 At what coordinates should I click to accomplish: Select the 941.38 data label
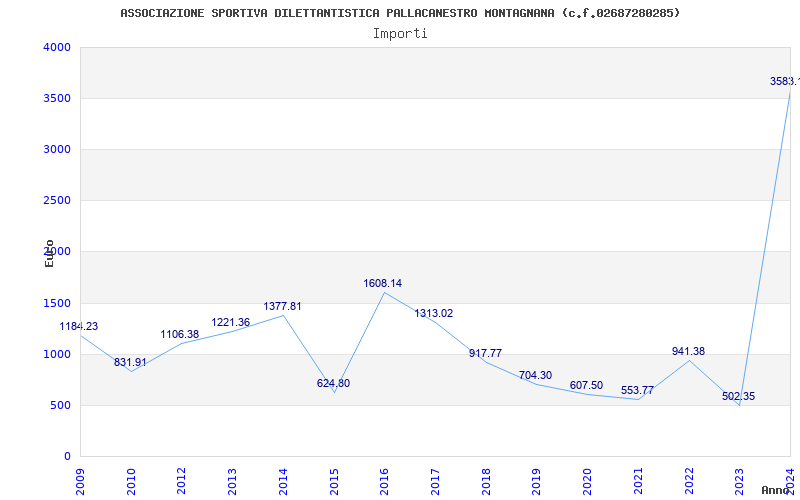point(688,351)
